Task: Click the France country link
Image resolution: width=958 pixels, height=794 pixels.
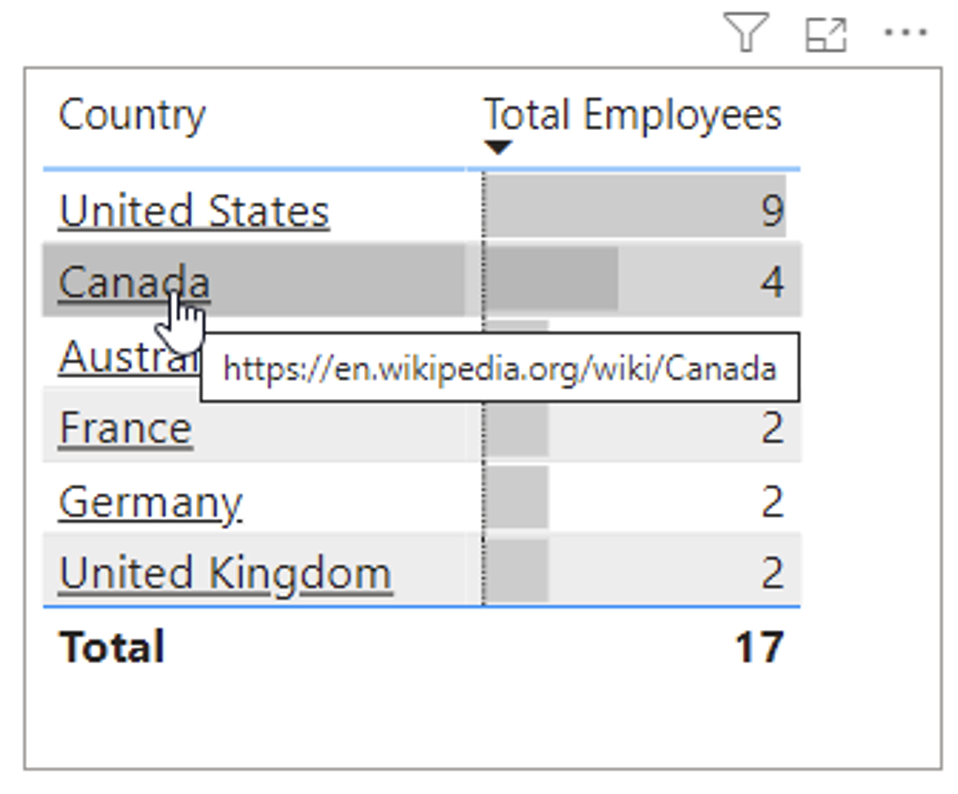Action: click(x=125, y=428)
